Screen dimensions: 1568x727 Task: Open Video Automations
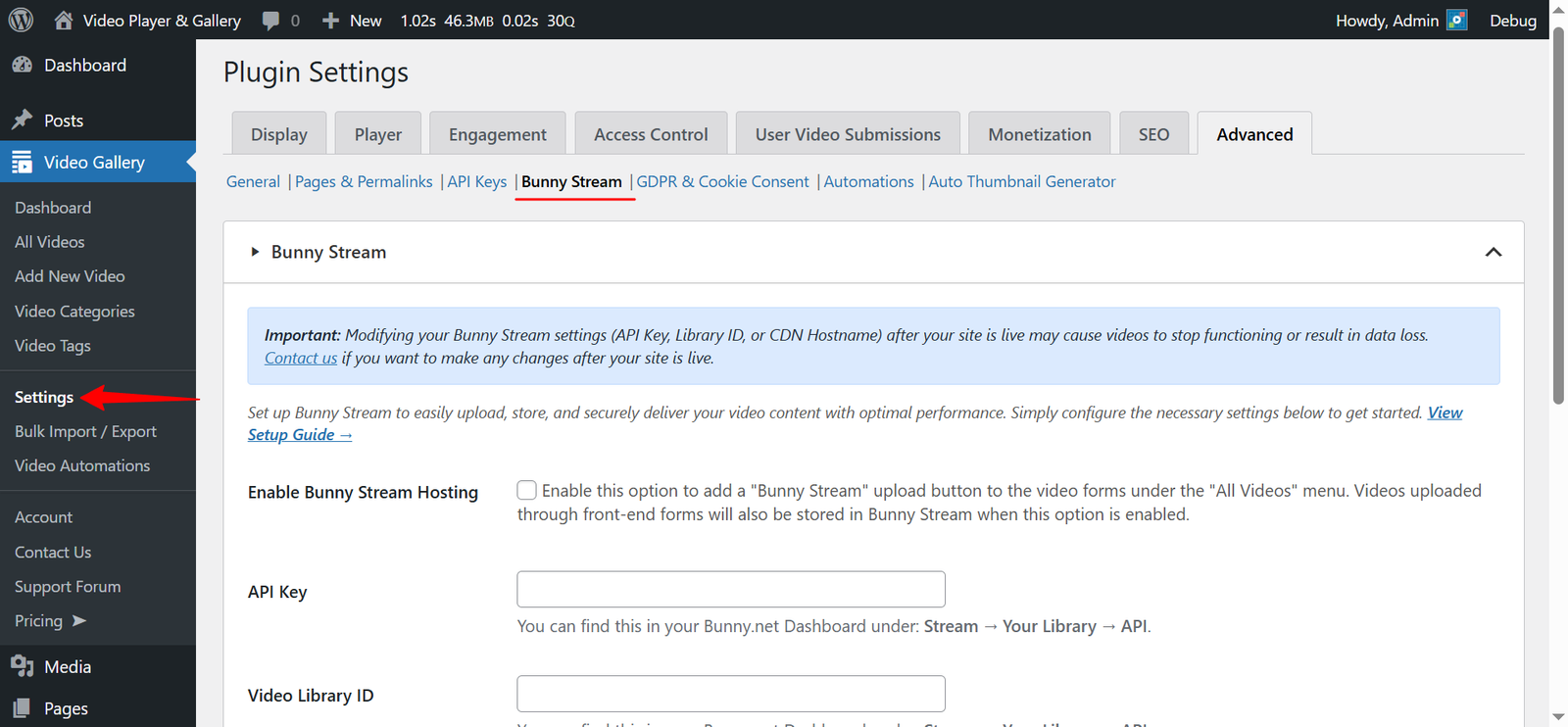point(82,465)
